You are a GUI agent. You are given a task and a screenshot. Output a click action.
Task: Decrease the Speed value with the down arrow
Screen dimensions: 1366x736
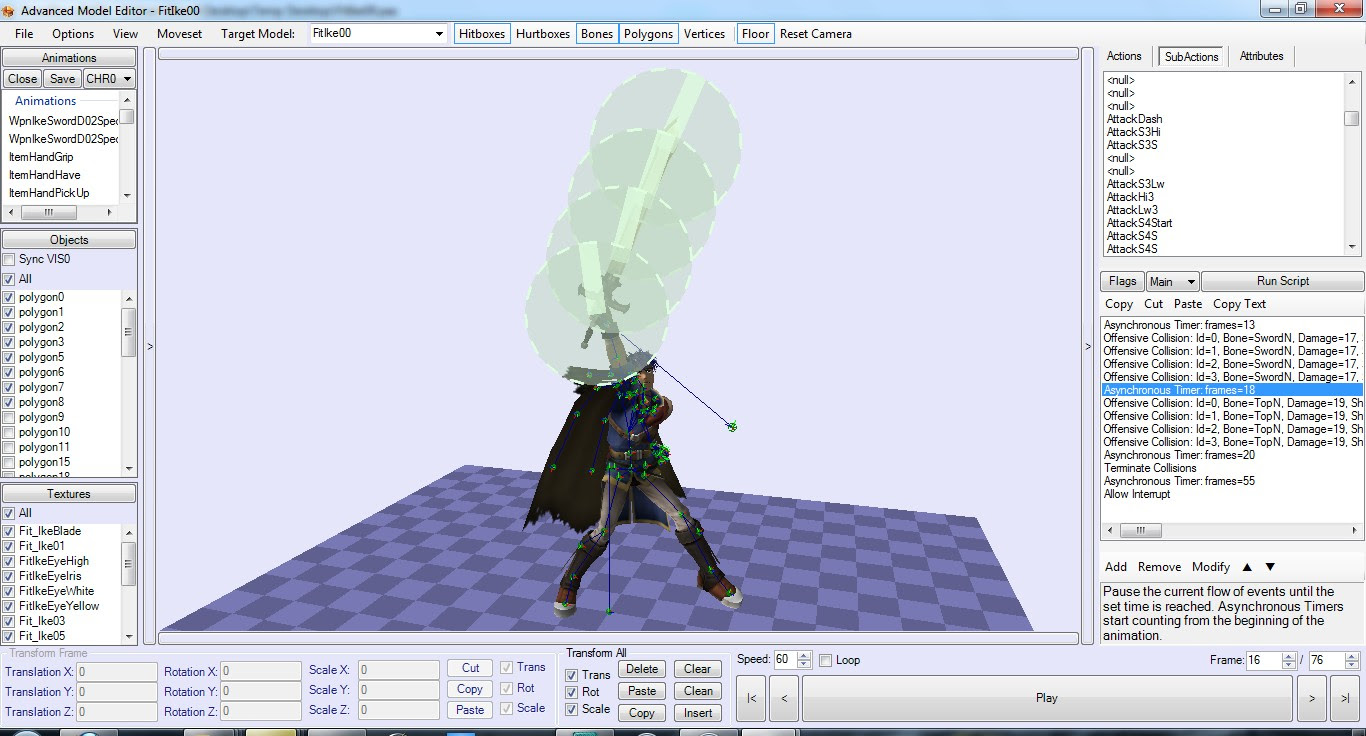[x=804, y=665]
